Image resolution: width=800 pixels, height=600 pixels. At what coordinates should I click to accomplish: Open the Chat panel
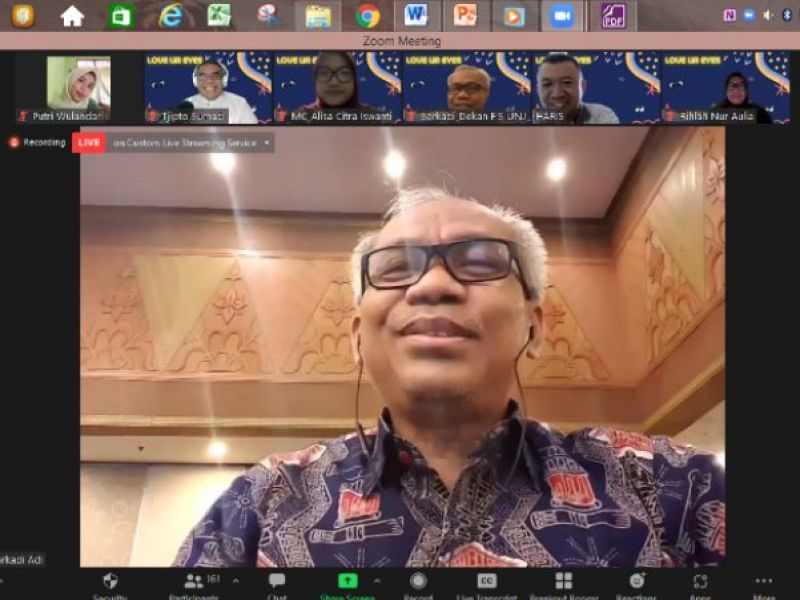(277, 582)
